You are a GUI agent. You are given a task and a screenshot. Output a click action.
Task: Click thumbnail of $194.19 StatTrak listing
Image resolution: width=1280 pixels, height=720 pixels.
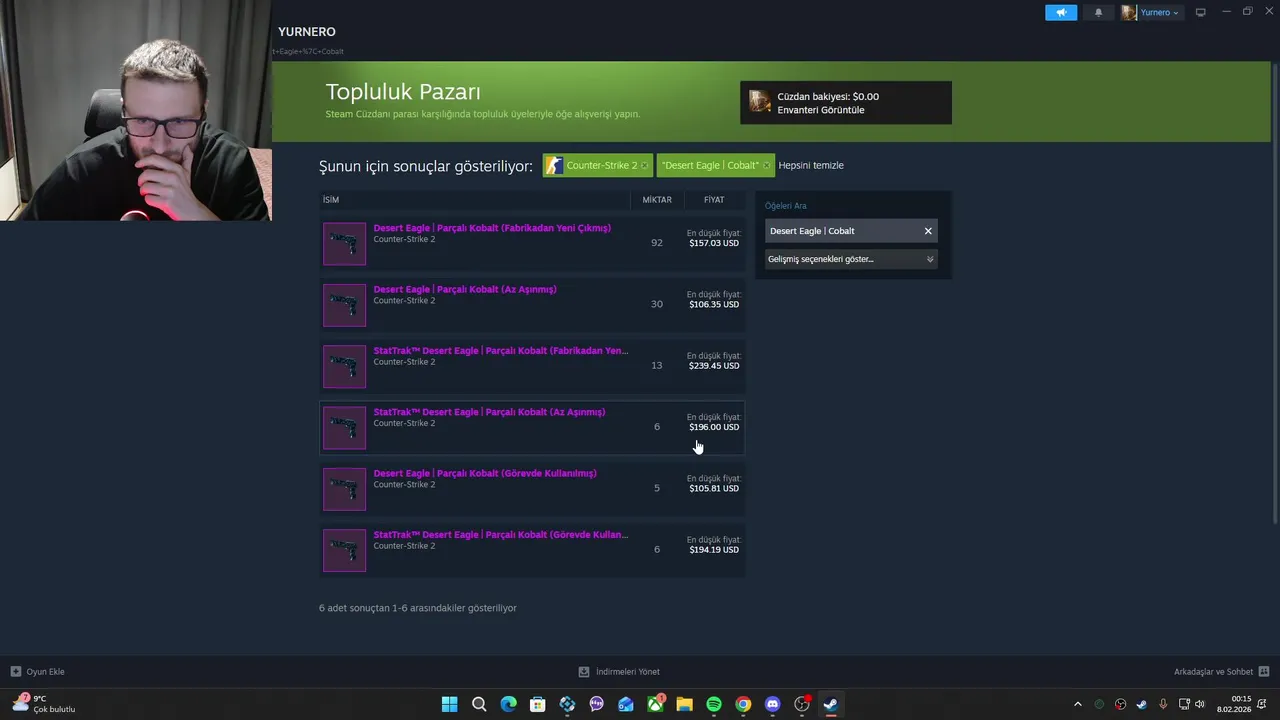coord(344,550)
